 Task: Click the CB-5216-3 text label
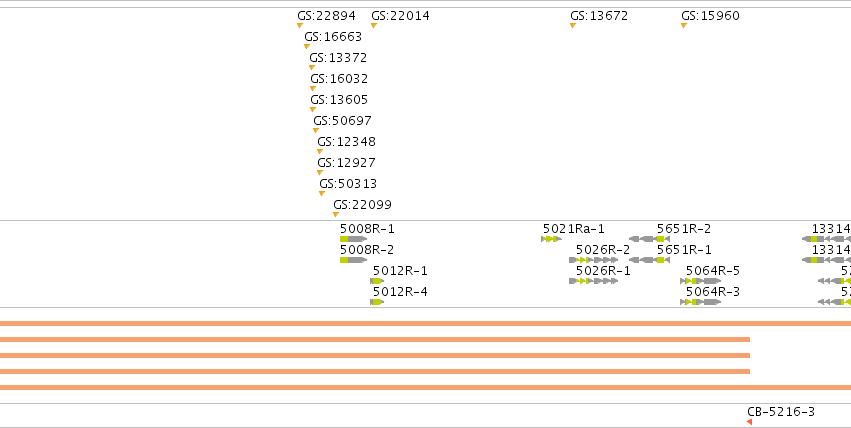coord(781,412)
